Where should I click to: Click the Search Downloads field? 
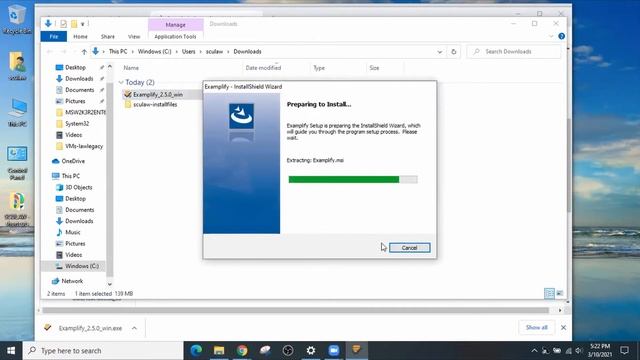pos(514,51)
